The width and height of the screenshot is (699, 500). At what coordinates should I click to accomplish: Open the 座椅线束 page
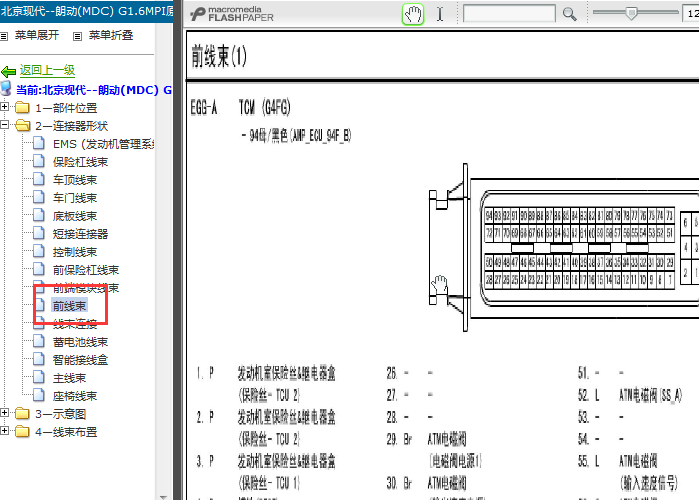tap(75, 396)
